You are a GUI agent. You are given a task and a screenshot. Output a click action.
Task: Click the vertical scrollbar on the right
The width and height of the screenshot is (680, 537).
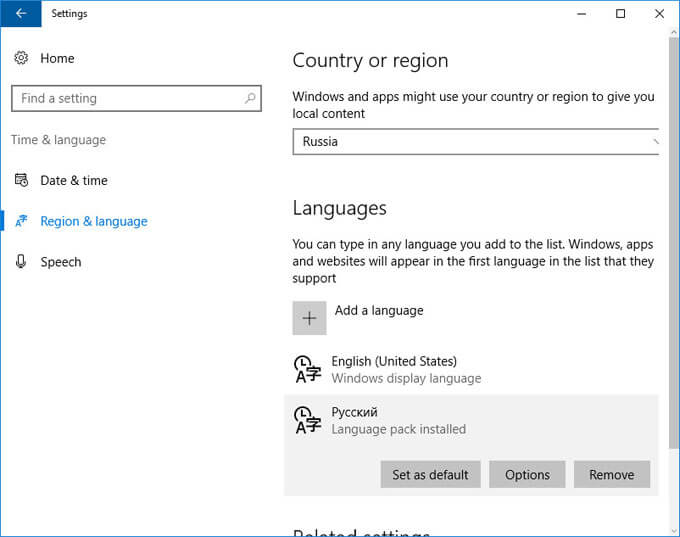[673, 243]
